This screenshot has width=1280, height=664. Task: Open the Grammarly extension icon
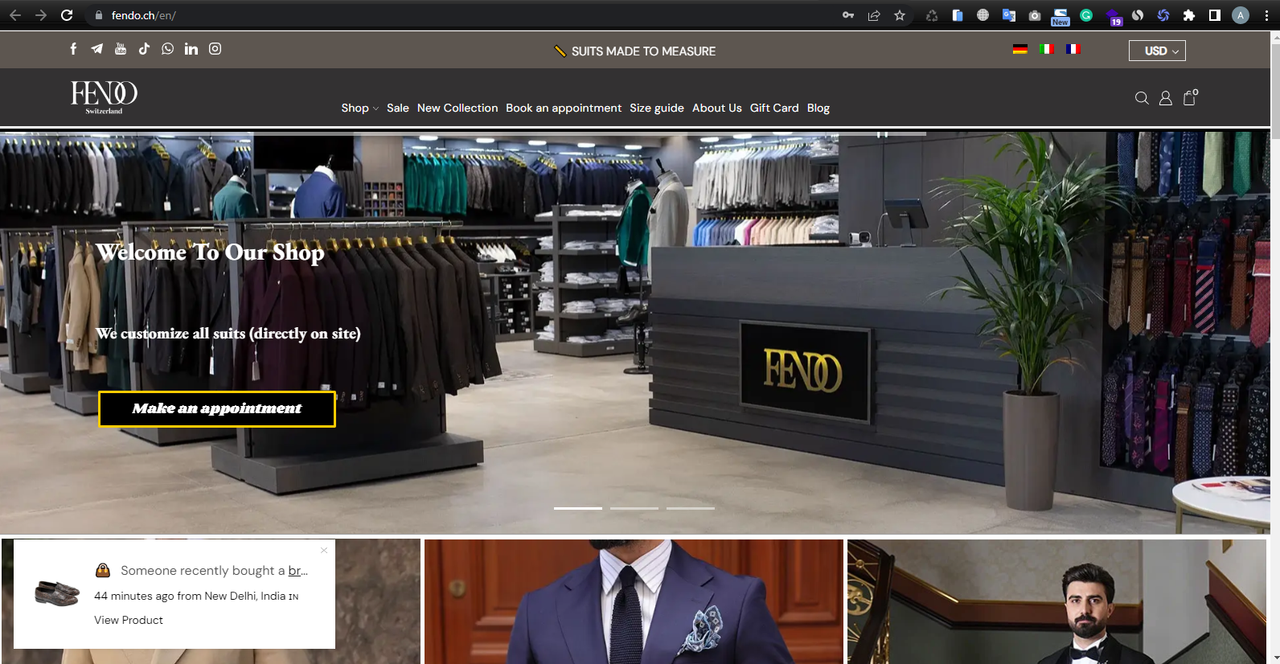point(1086,15)
